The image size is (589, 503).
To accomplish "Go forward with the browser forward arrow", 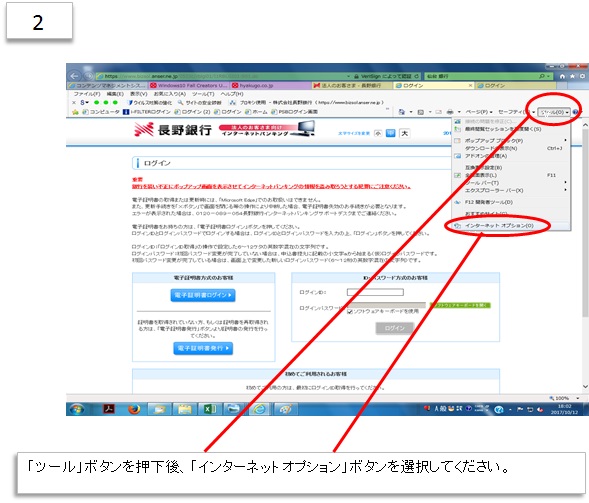I will 88,76.
